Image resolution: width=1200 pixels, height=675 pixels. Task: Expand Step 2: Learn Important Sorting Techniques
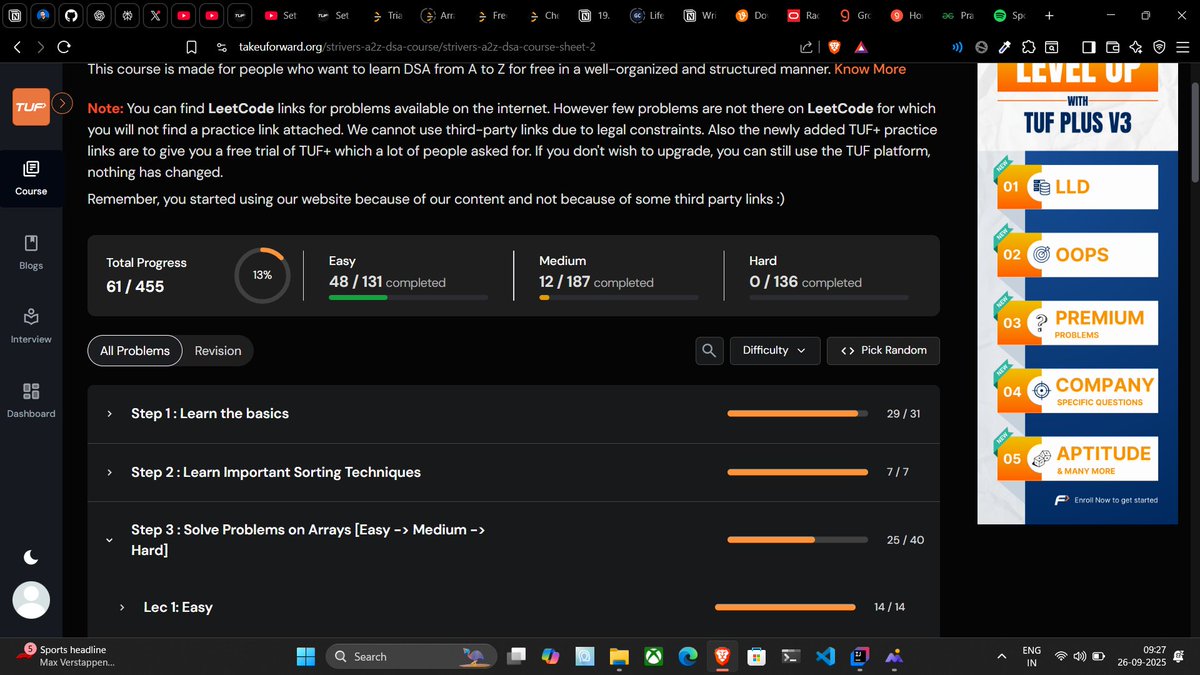(513, 472)
